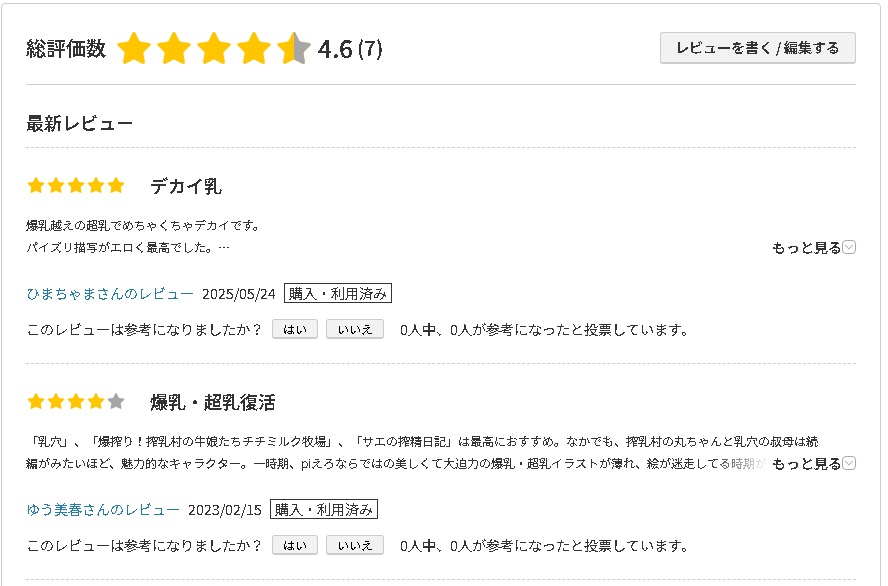Click the gray fifth star in ゆう美春's review

point(116,401)
